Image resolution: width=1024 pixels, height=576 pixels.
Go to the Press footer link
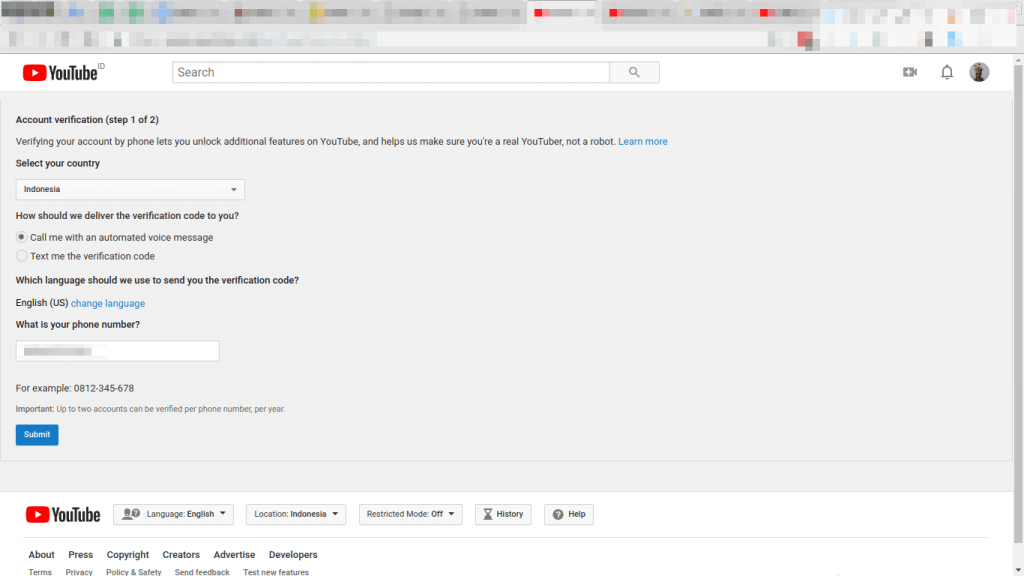(80, 554)
